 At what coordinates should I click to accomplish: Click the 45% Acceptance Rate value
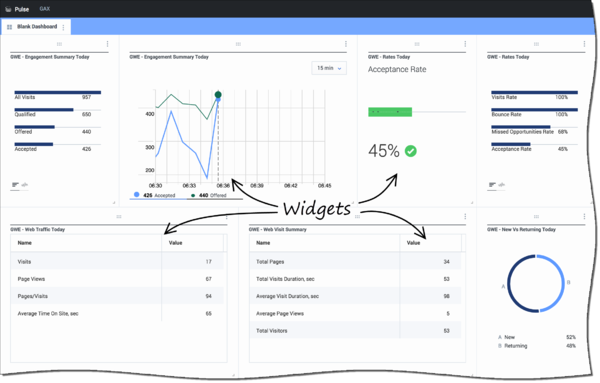[384, 151]
